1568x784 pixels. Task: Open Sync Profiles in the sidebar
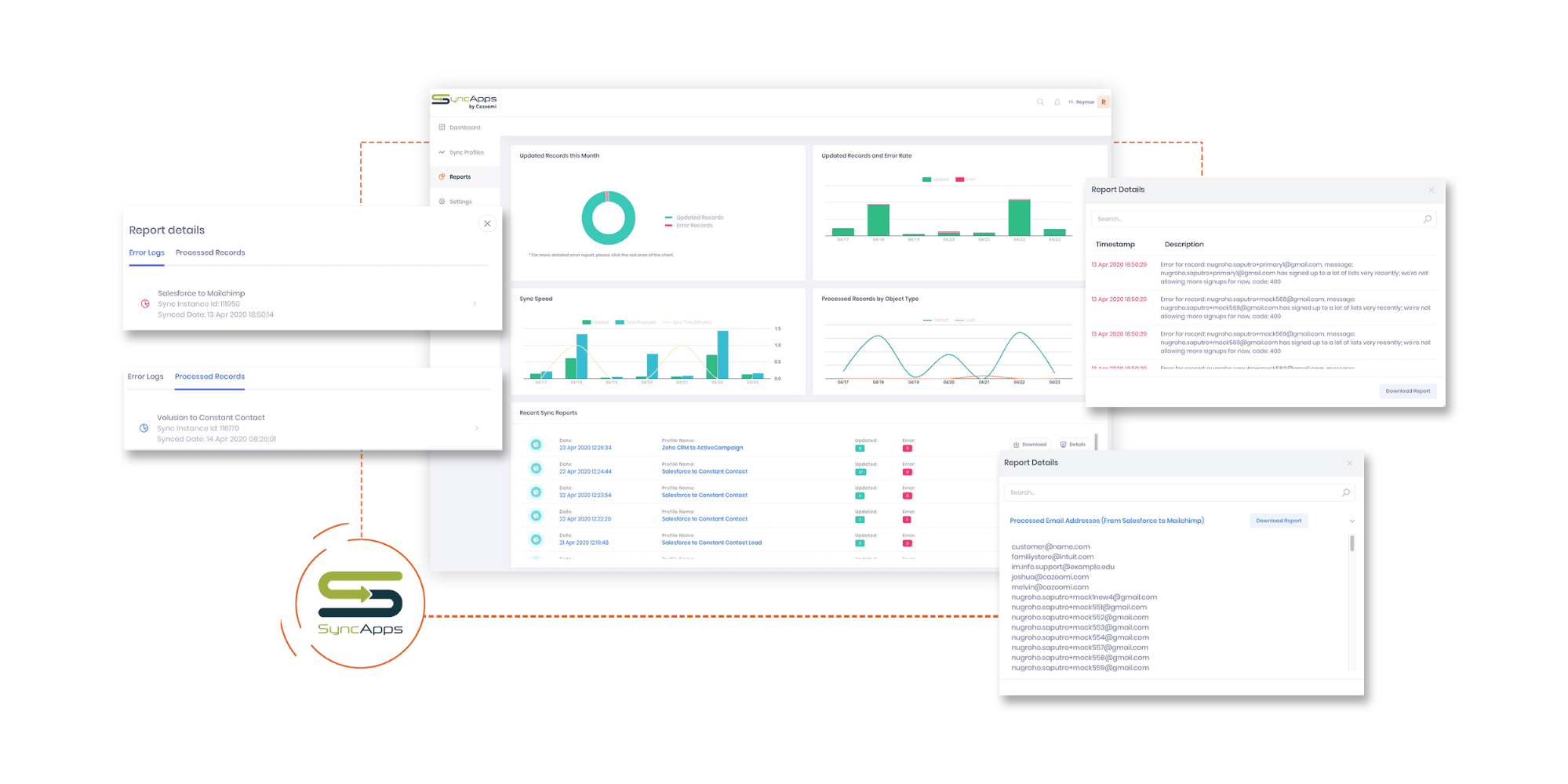(467, 152)
